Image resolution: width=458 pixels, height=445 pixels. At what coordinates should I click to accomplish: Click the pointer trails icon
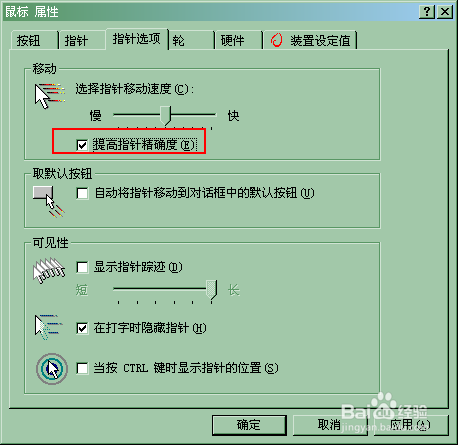49,270
